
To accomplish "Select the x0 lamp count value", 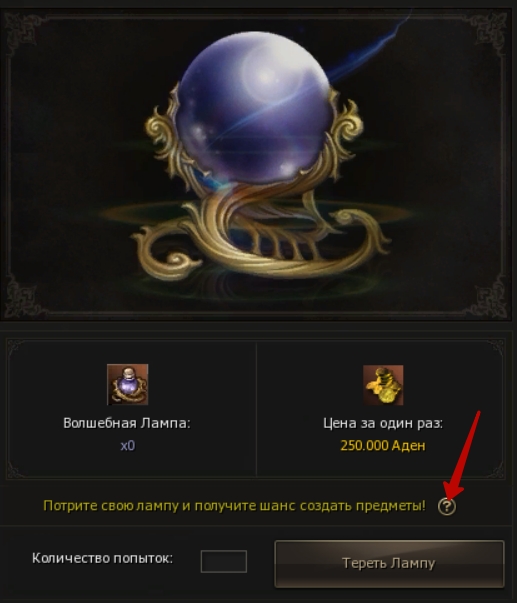I will click(128, 446).
